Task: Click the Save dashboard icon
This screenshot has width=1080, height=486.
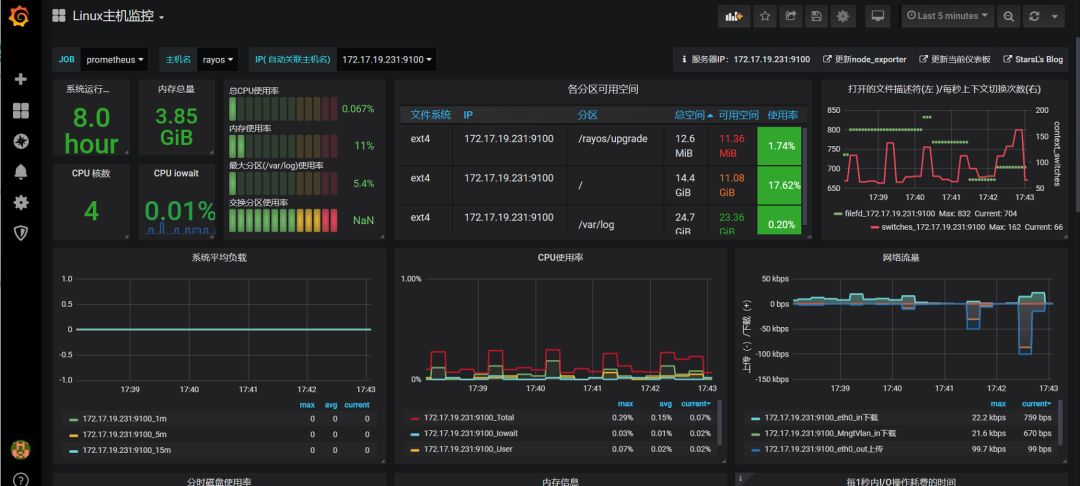Action: 816,17
